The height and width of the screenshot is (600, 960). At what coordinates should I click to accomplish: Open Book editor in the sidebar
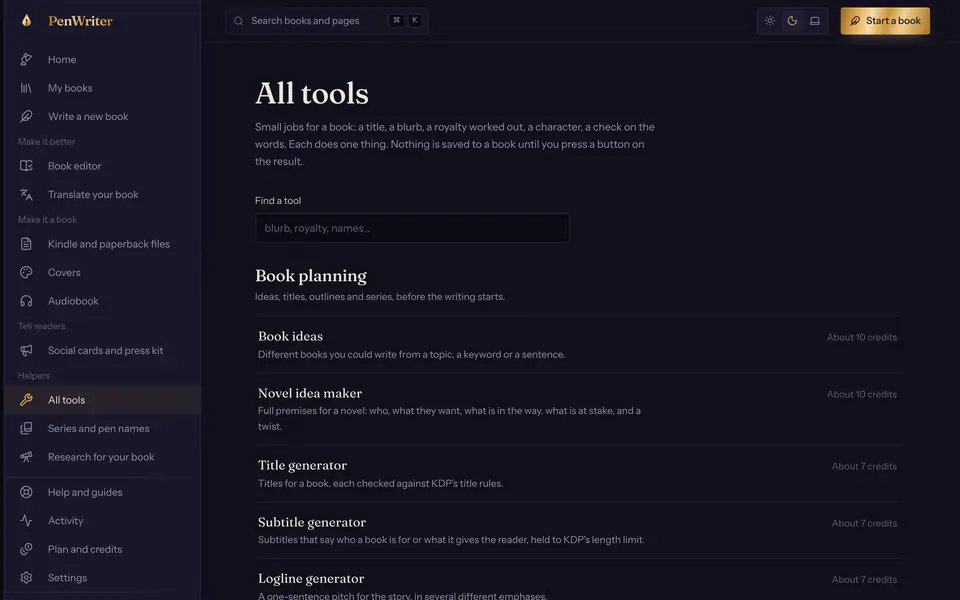click(102, 166)
